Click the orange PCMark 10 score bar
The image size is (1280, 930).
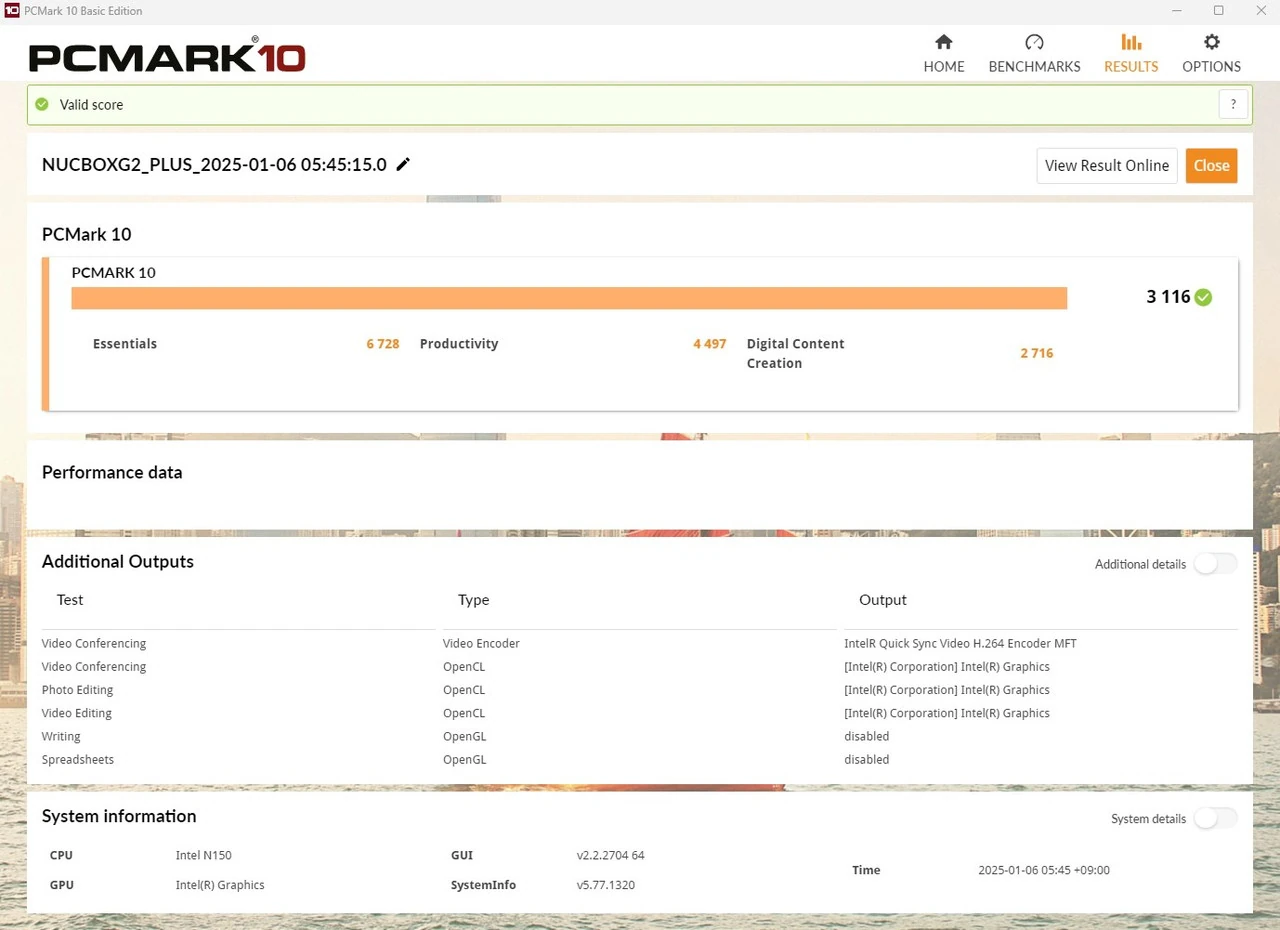(x=569, y=298)
